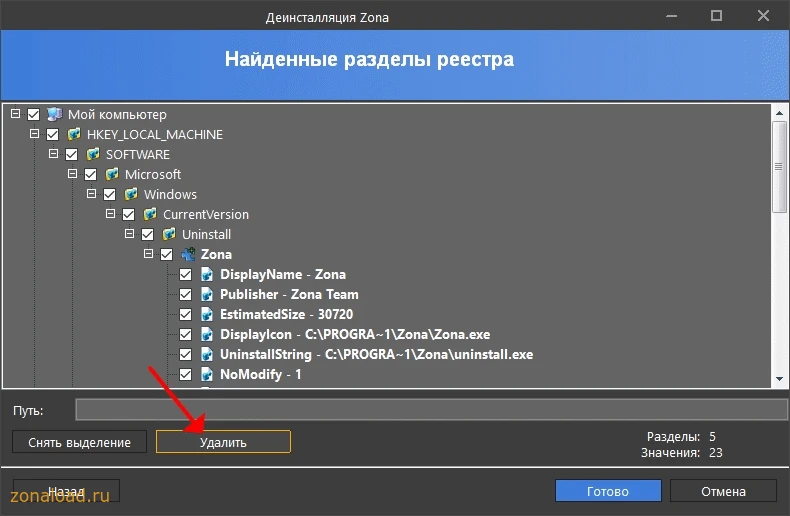Collapse the Uninstall node
Screen dimensions: 790x516
(x=129, y=233)
